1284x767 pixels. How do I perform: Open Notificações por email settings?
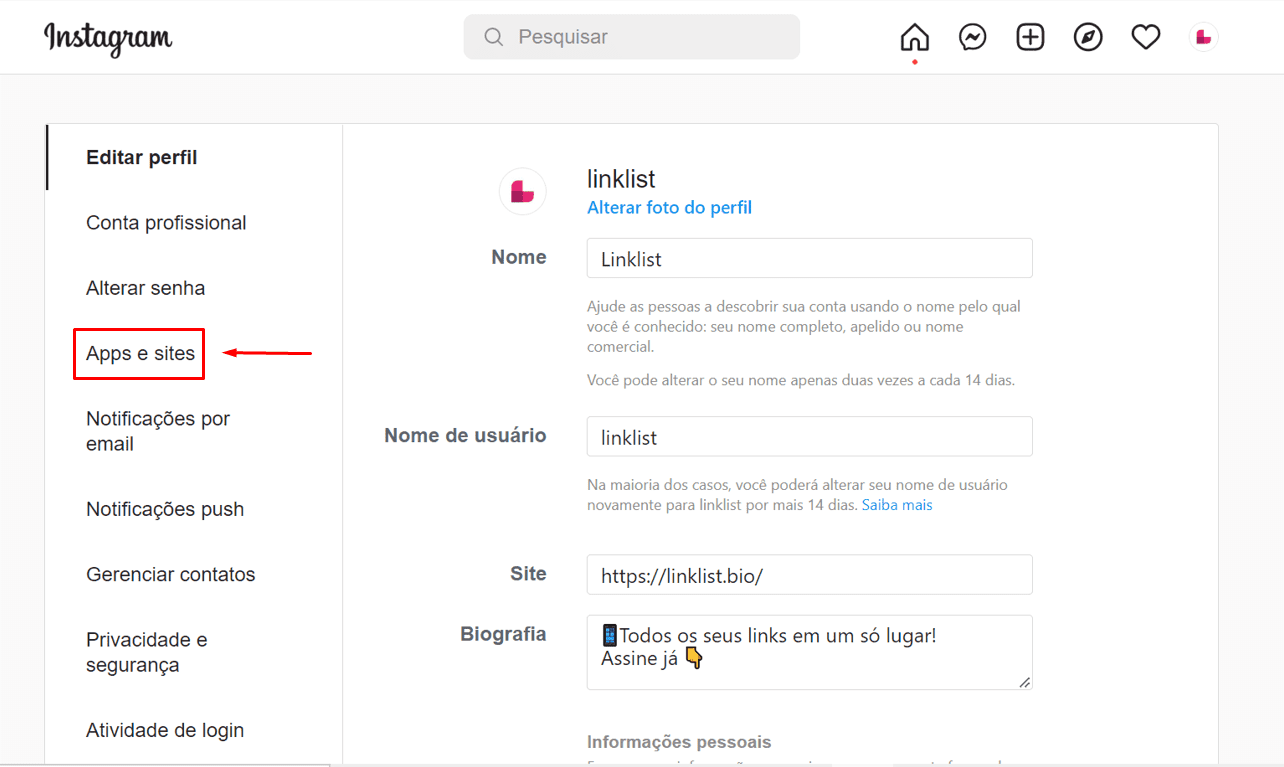point(158,431)
